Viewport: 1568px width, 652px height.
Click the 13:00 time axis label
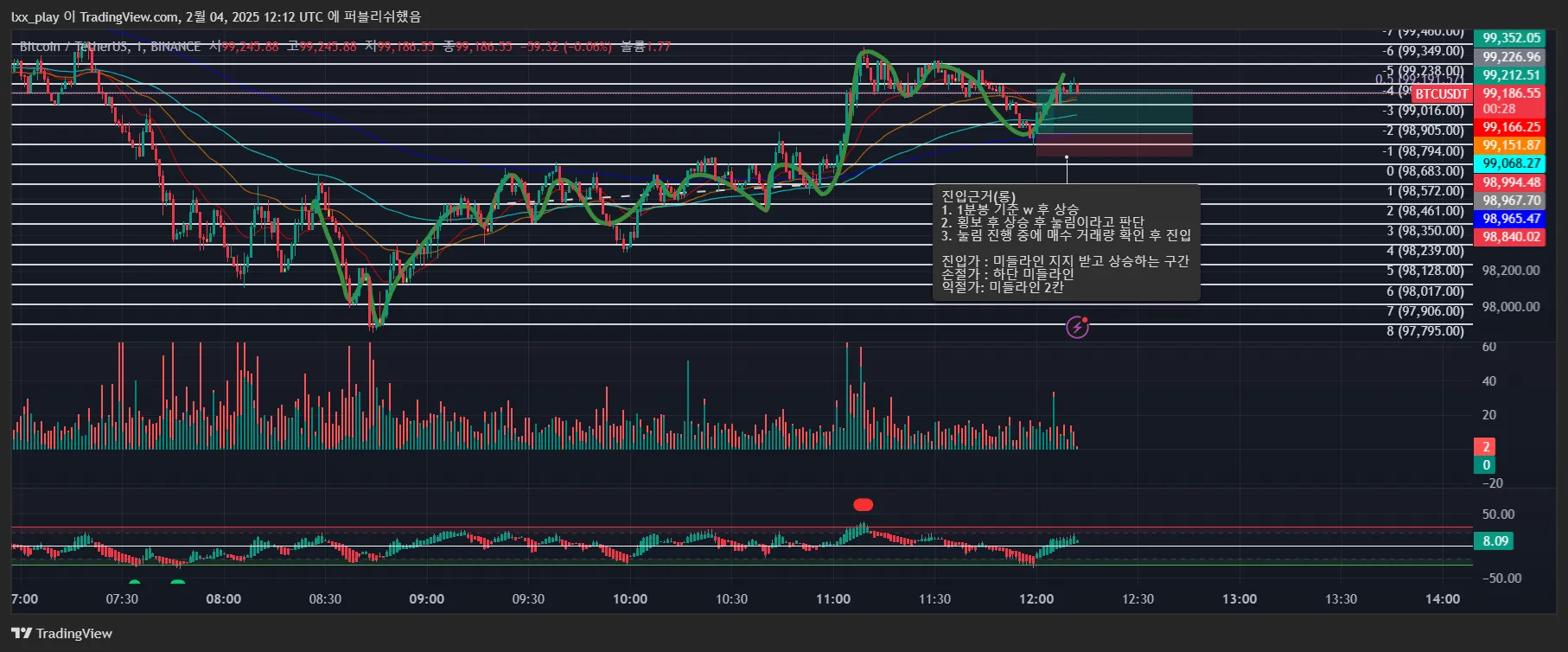tap(1240, 599)
